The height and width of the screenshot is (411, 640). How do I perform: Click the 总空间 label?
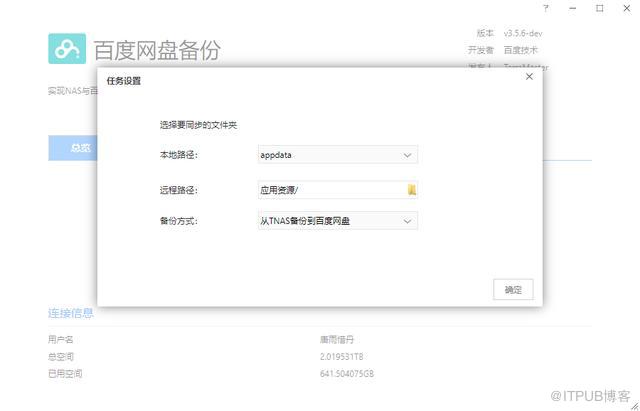61,357
